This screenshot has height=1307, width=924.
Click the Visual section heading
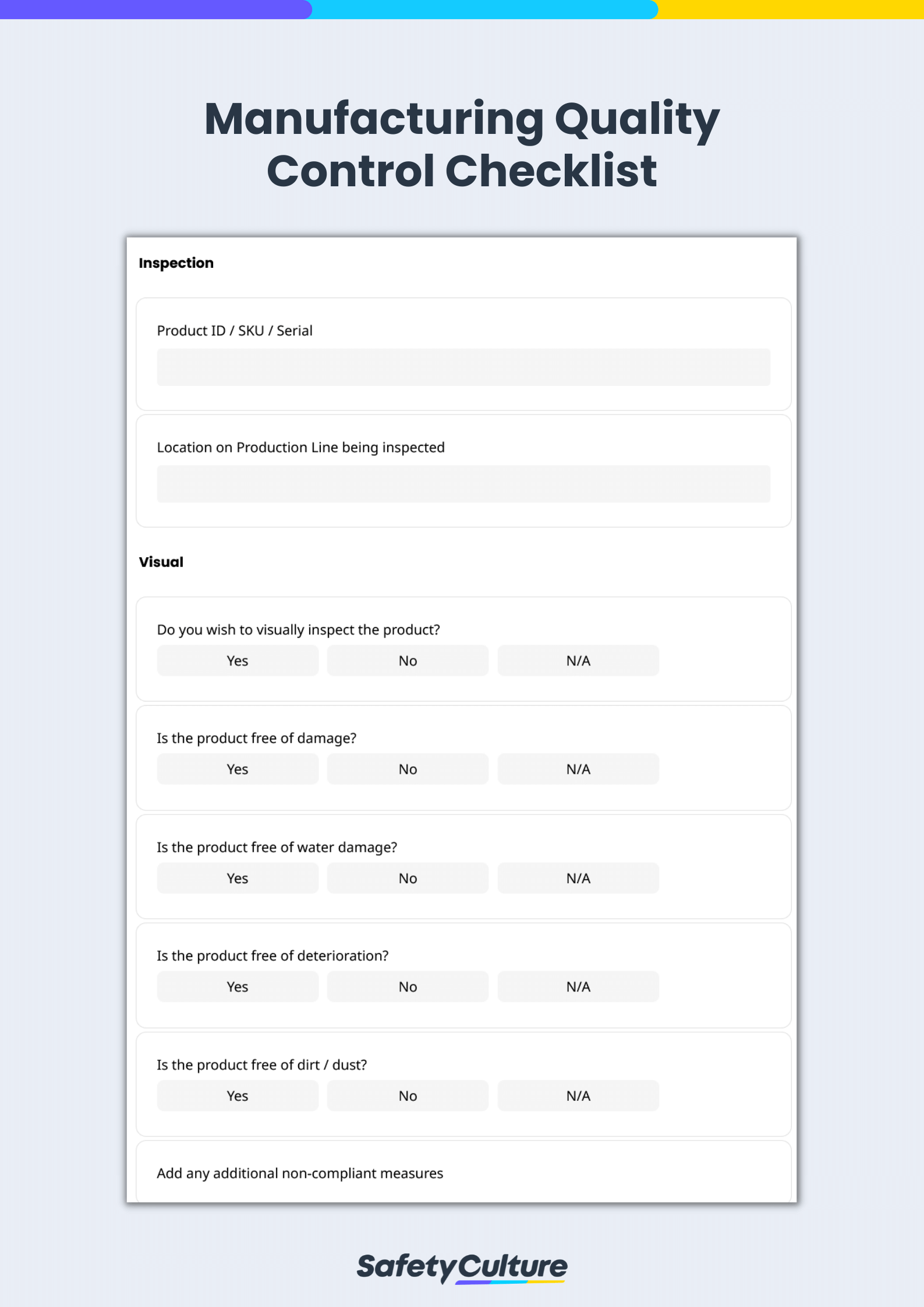pos(161,562)
